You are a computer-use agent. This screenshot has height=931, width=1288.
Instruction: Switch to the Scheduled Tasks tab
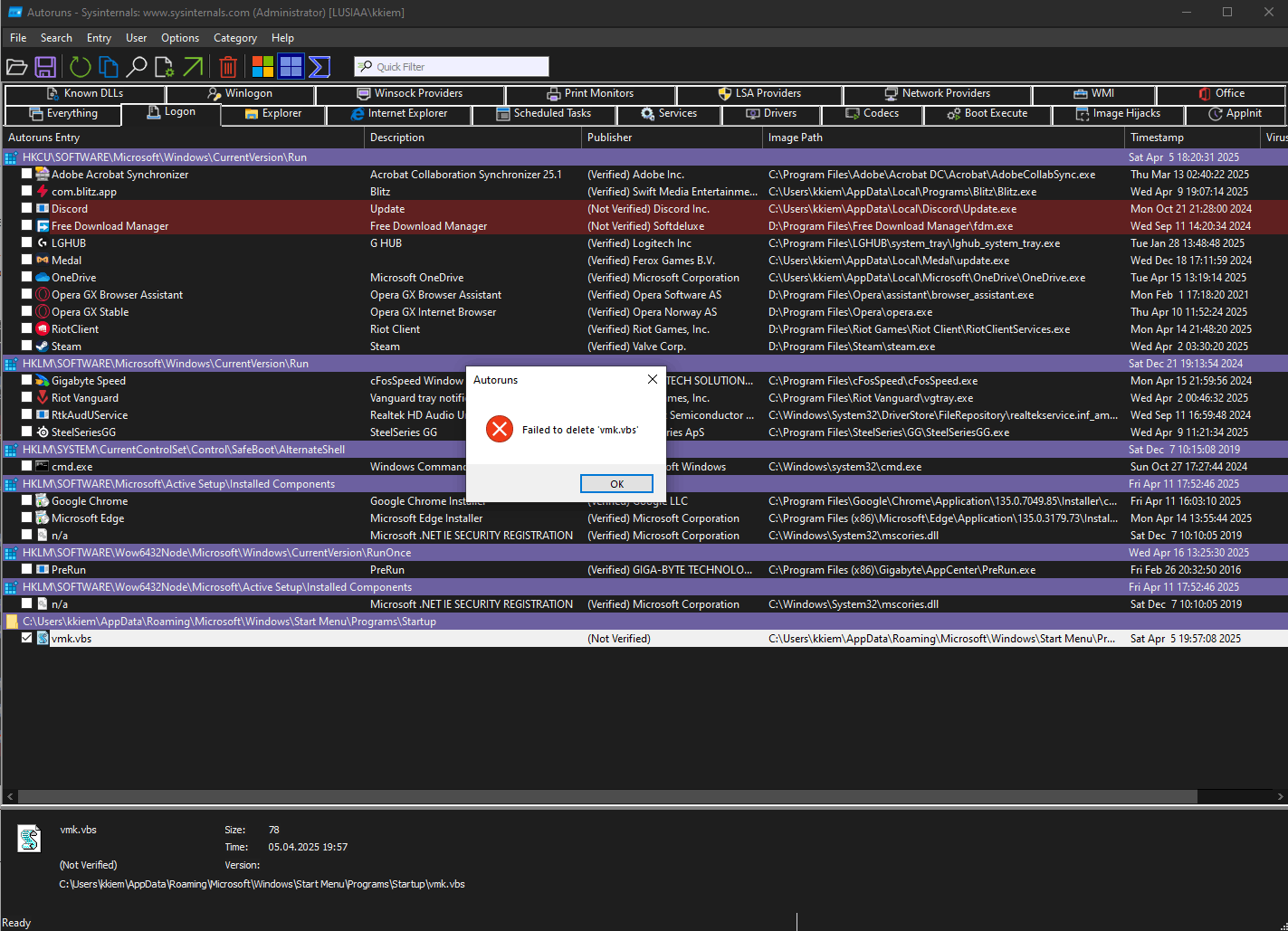pos(544,114)
